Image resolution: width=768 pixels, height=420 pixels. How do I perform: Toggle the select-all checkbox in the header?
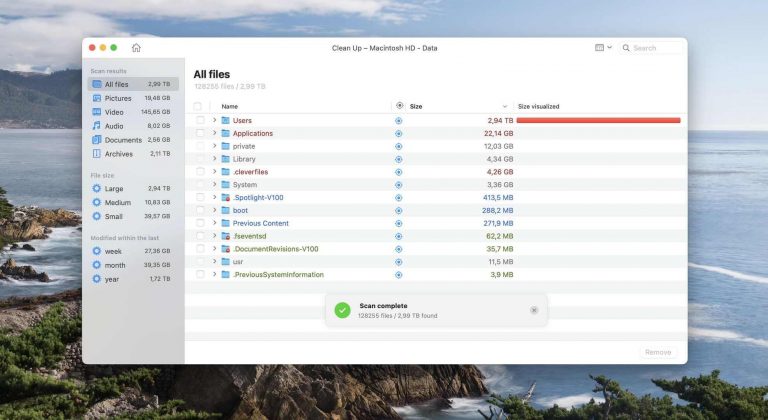(198, 106)
